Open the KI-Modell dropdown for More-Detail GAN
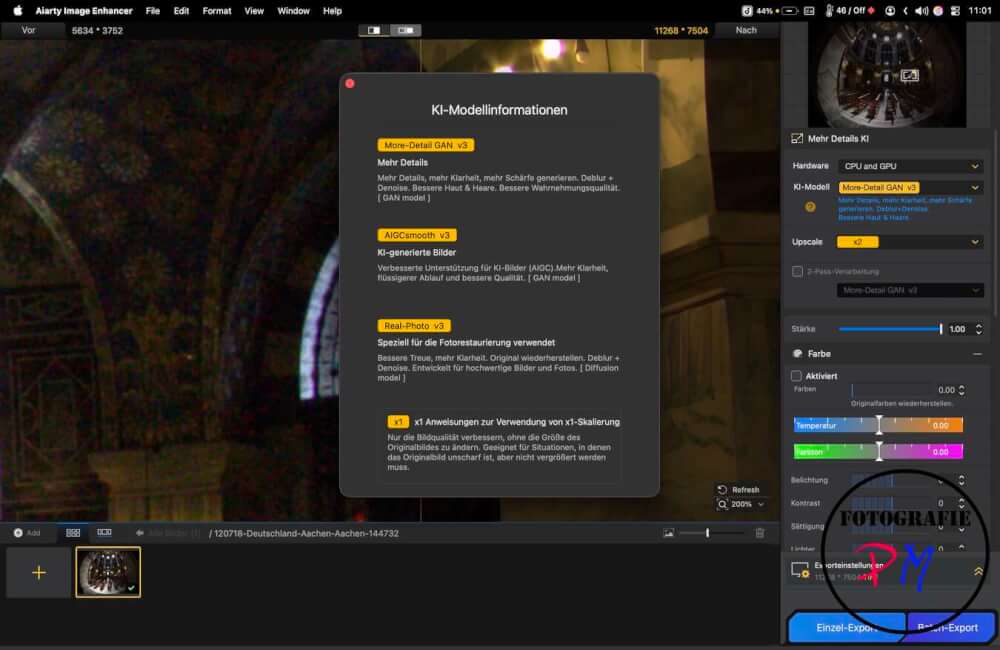 (909, 187)
